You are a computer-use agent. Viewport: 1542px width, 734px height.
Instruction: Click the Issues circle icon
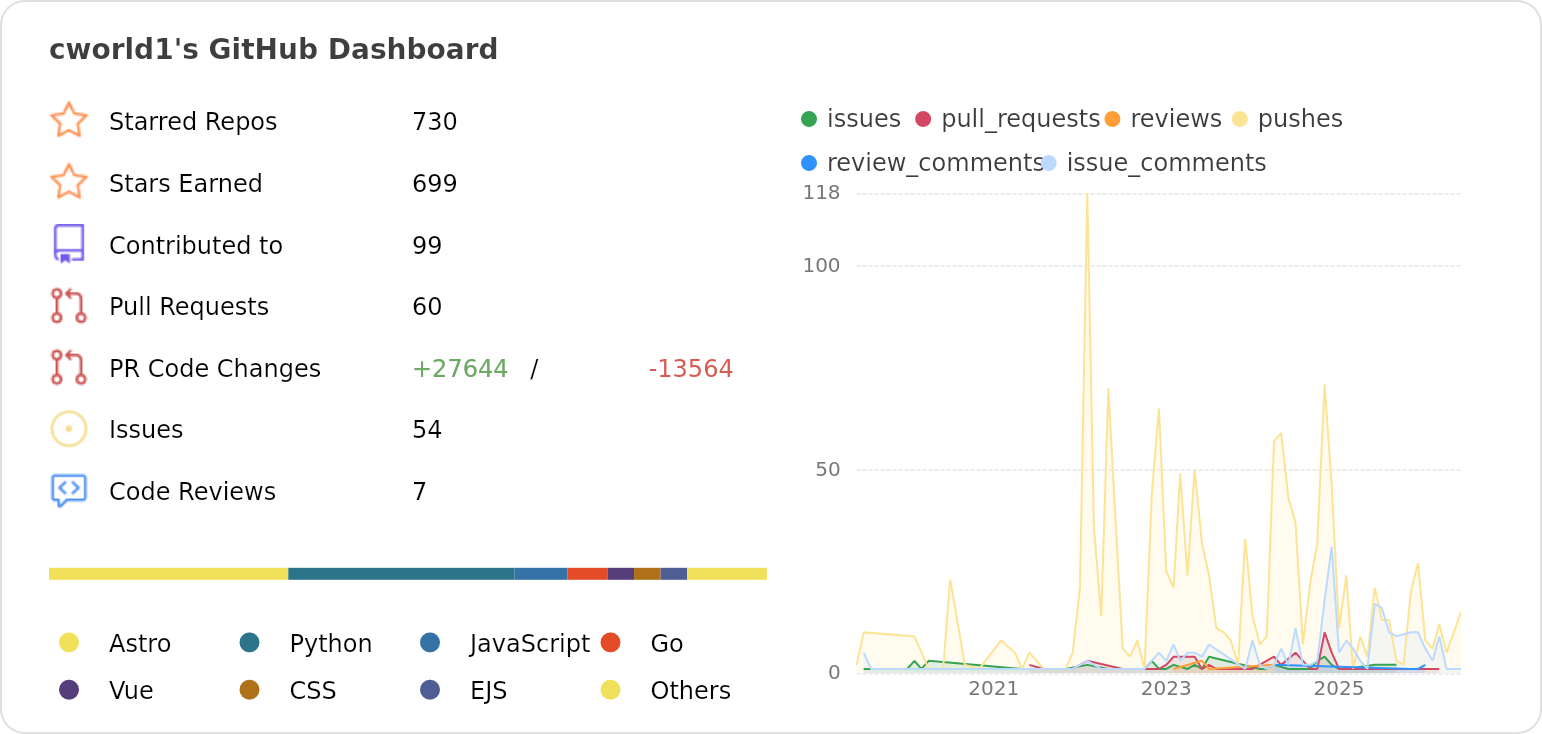tap(69, 429)
